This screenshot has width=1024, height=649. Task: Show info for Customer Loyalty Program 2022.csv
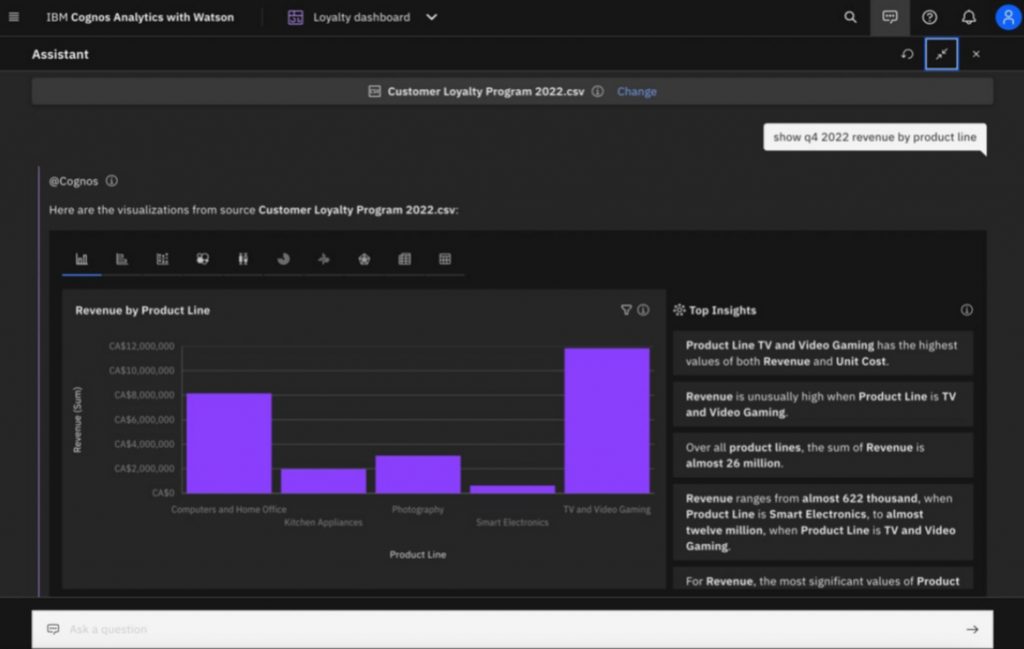[x=598, y=91]
